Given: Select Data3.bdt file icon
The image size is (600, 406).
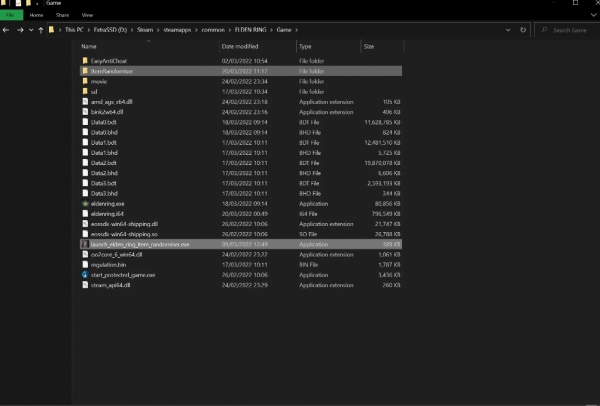Looking at the screenshot, I should (x=85, y=183).
